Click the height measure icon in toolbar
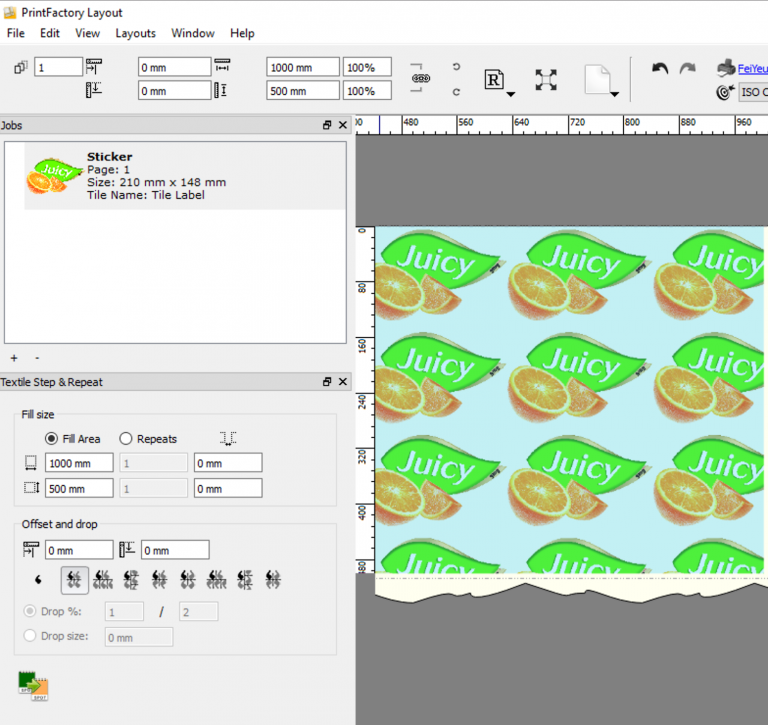This screenshot has height=725, width=768. [220, 90]
